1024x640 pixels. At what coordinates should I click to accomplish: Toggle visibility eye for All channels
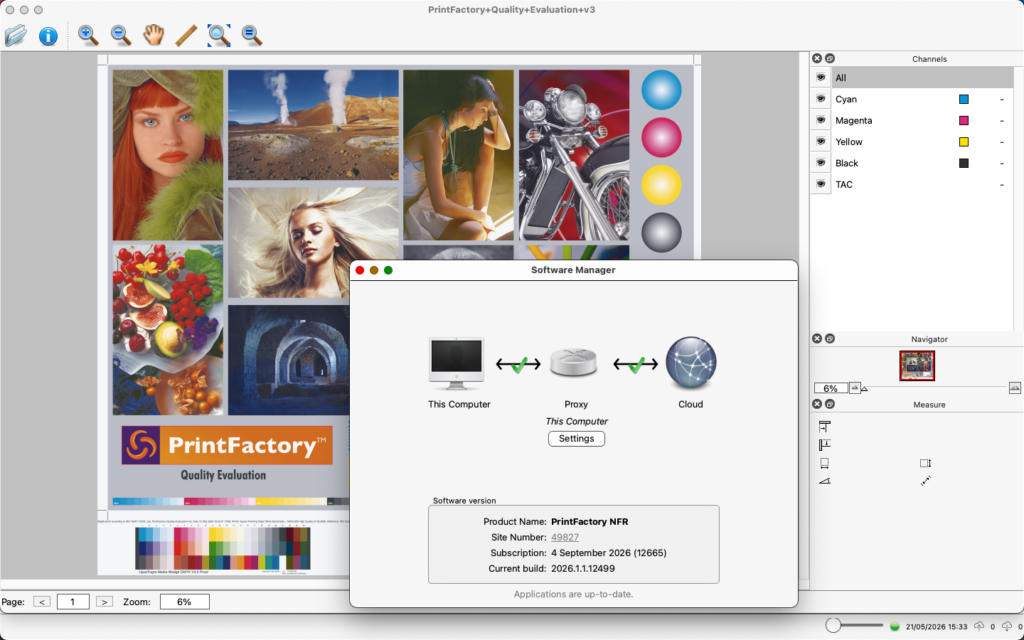[821, 78]
